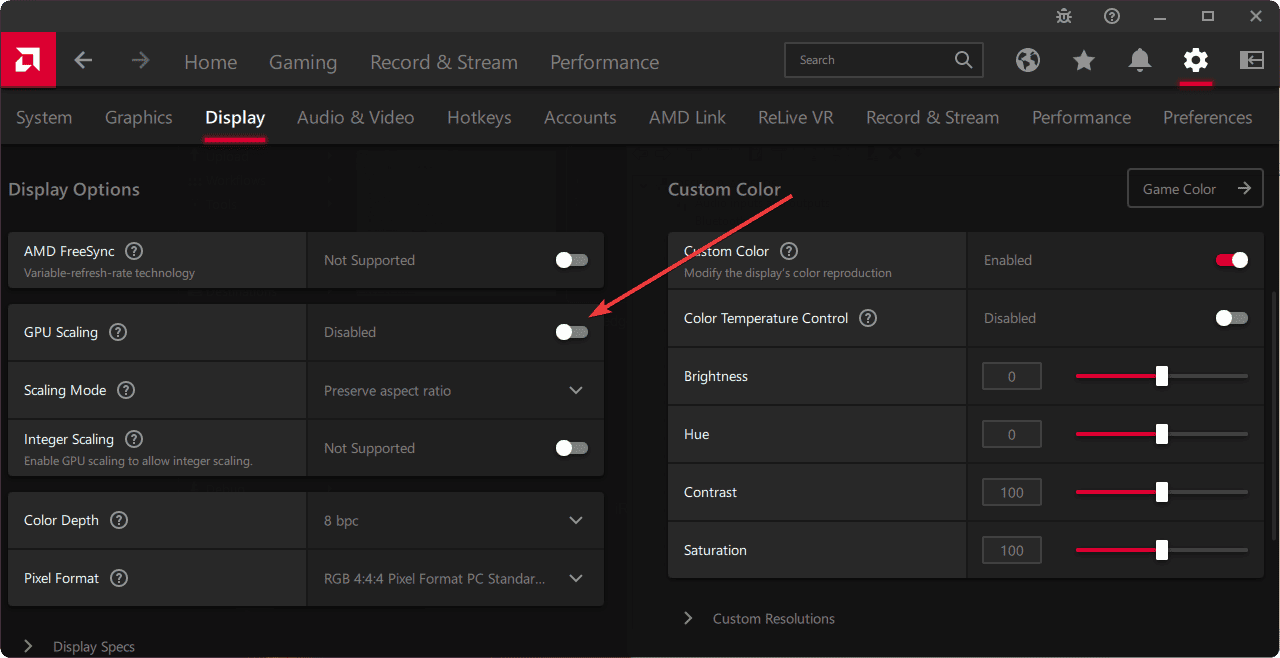Viewport: 1280px width, 658px height.
Task: Open the Scaling Mode dropdown
Action: pyautogui.click(x=576, y=390)
